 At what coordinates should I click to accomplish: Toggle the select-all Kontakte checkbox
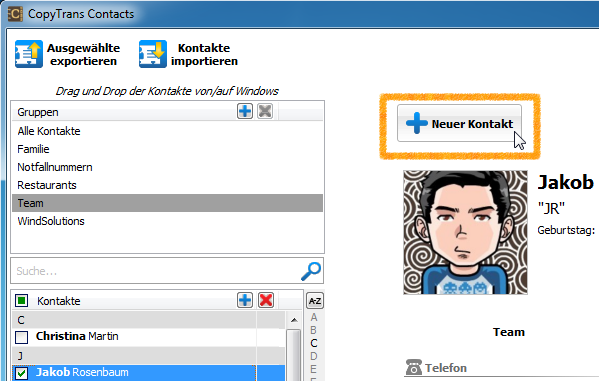22,301
